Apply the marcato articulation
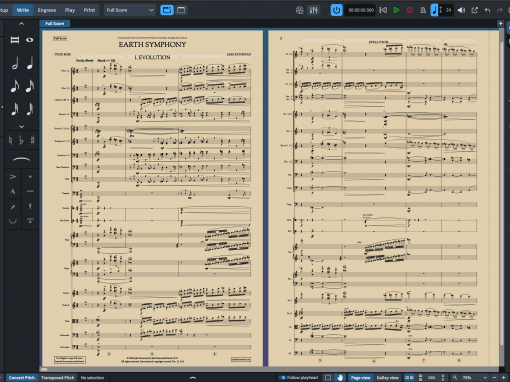This screenshot has width=510, height=382. coord(13,191)
